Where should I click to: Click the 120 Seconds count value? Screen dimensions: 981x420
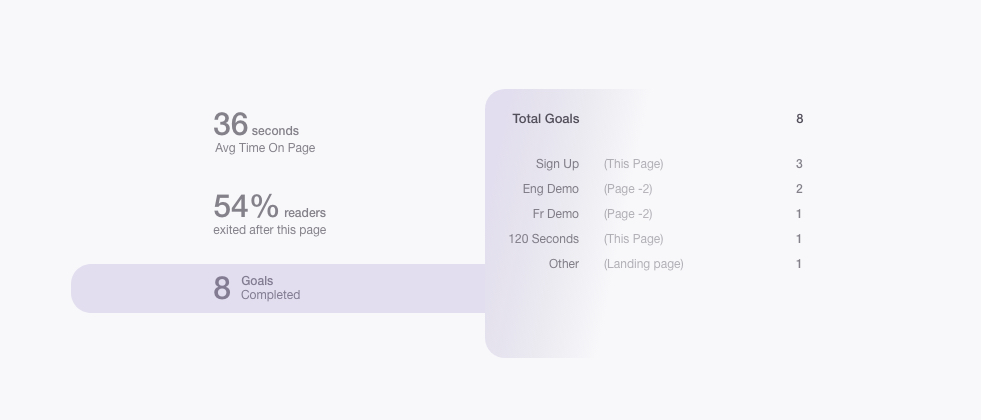point(799,239)
